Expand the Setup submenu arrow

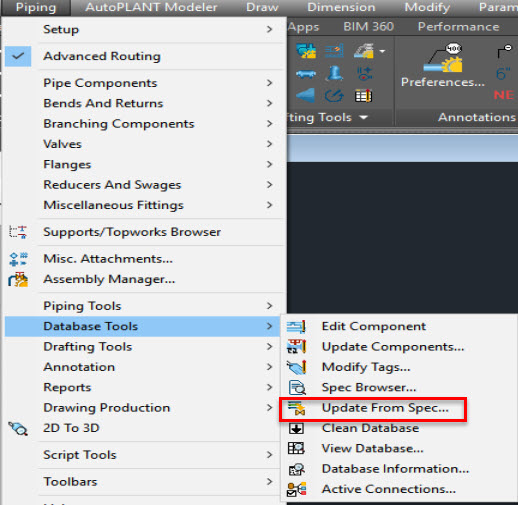pyautogui.click(x=270, y=29)
